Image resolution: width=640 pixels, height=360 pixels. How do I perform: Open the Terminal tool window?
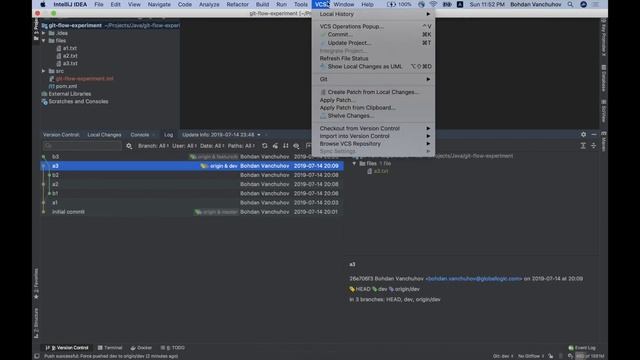[x=110, y=348]
